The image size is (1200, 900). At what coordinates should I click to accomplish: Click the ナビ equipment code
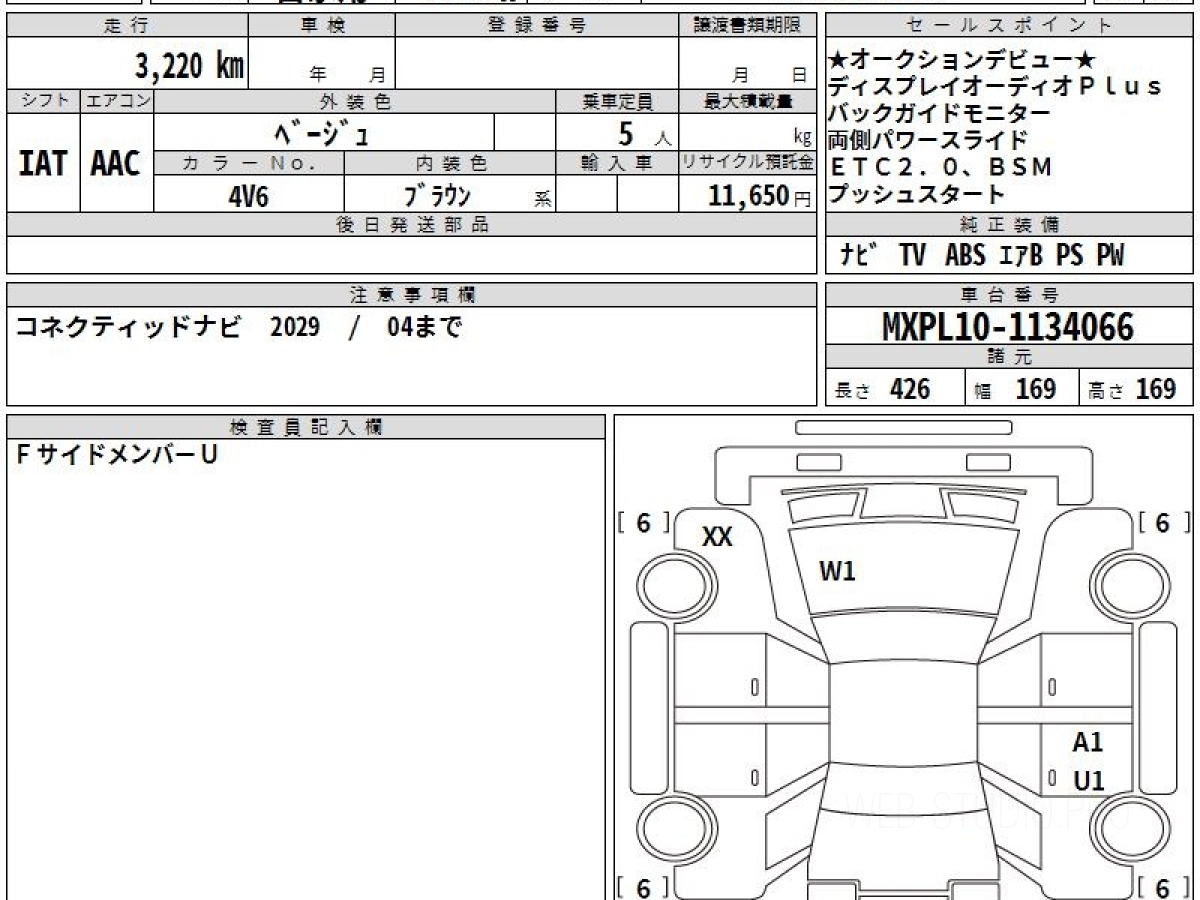point(860,256)
